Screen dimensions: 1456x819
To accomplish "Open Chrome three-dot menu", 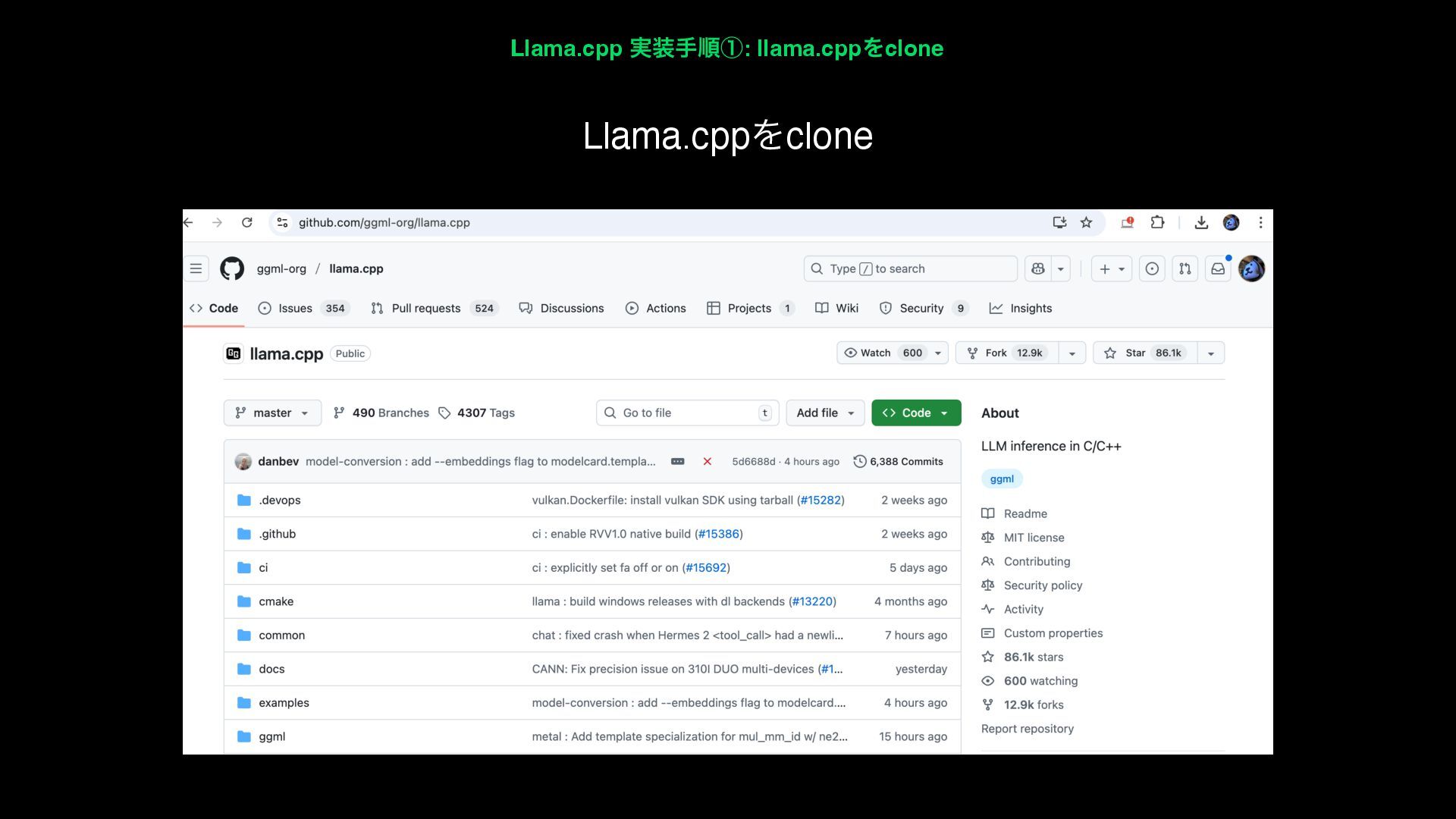I will [1260, 222].
